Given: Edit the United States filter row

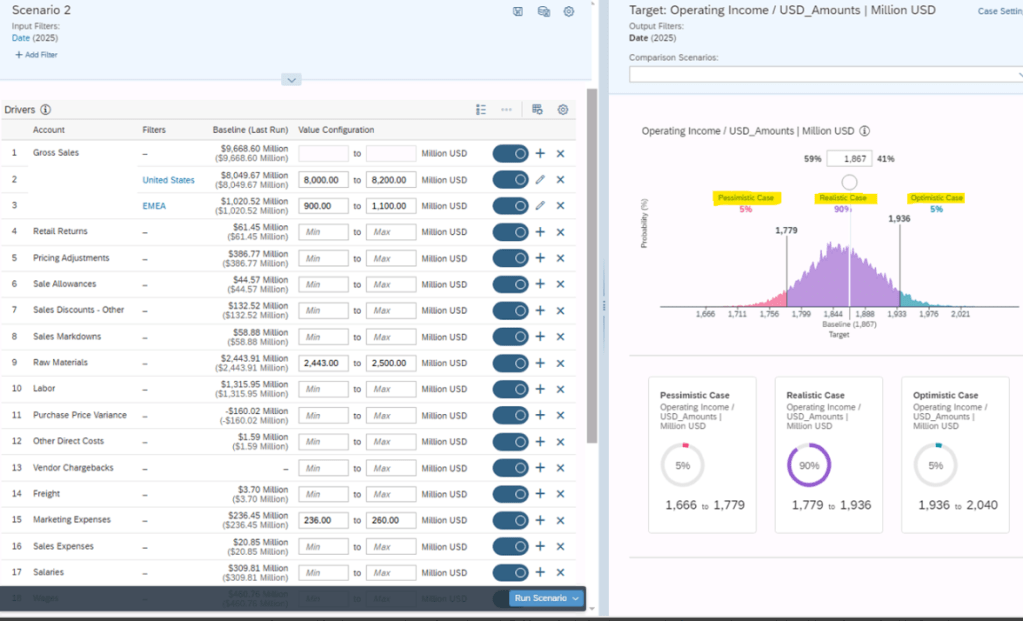Looking at the screenshot, I should click(x=540, y=180).
